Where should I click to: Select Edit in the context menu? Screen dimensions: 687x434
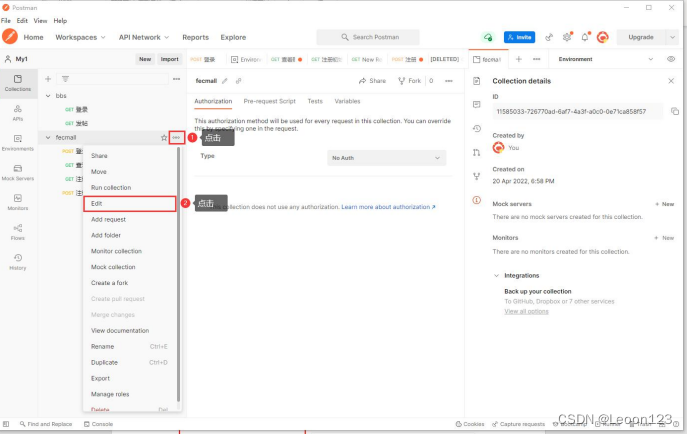[x=130, y=204]
